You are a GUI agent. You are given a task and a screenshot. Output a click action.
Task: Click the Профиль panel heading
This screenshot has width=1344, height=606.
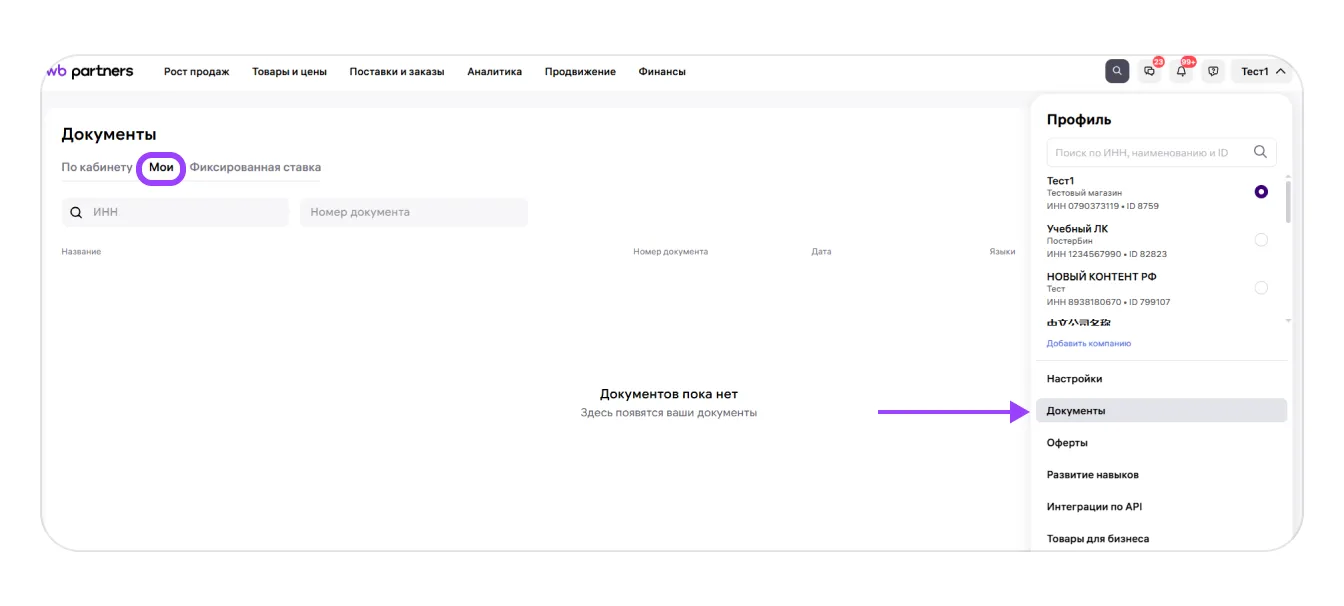[x=1079, y=119]
